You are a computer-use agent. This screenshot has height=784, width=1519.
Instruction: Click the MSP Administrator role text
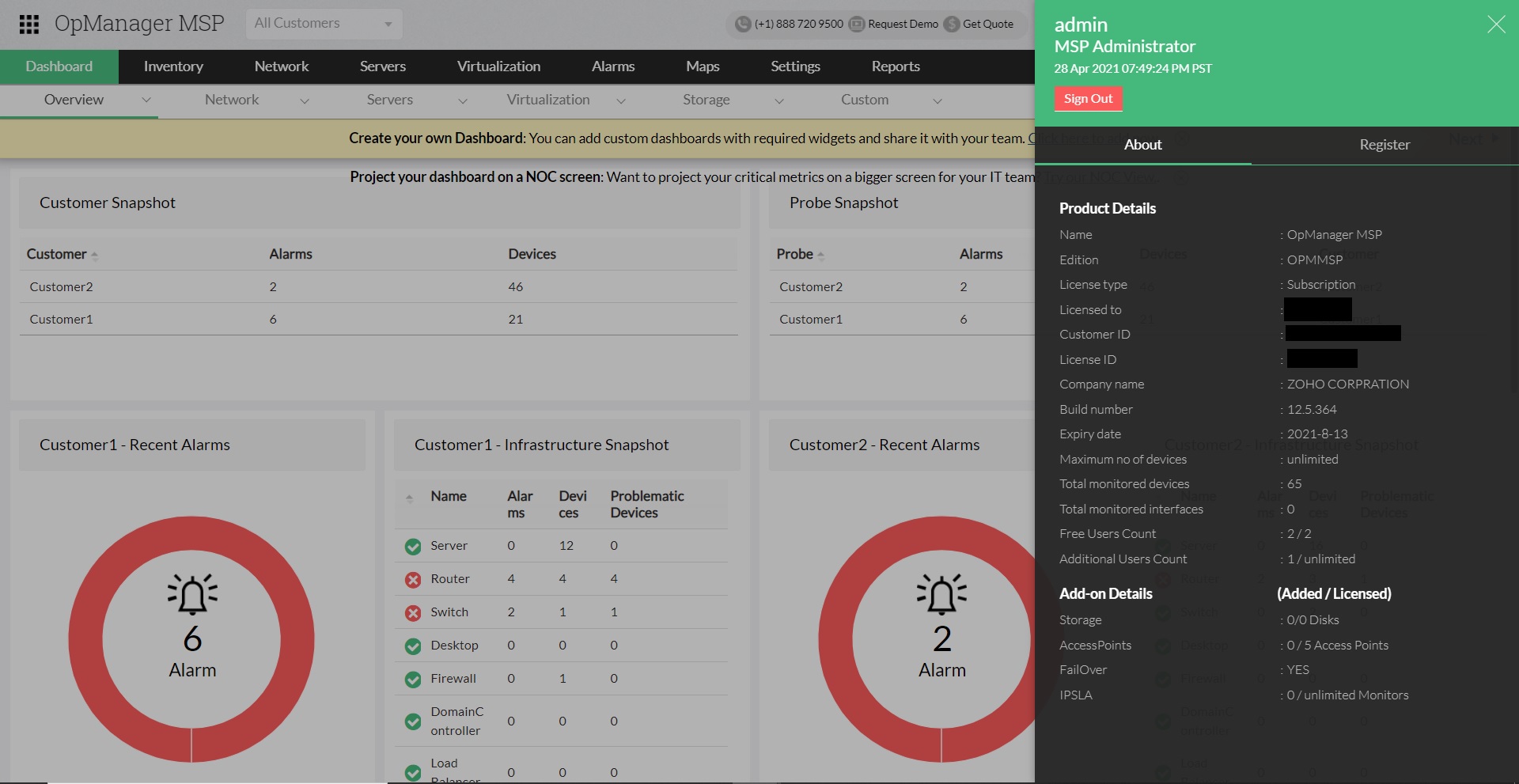(1125, 46)
